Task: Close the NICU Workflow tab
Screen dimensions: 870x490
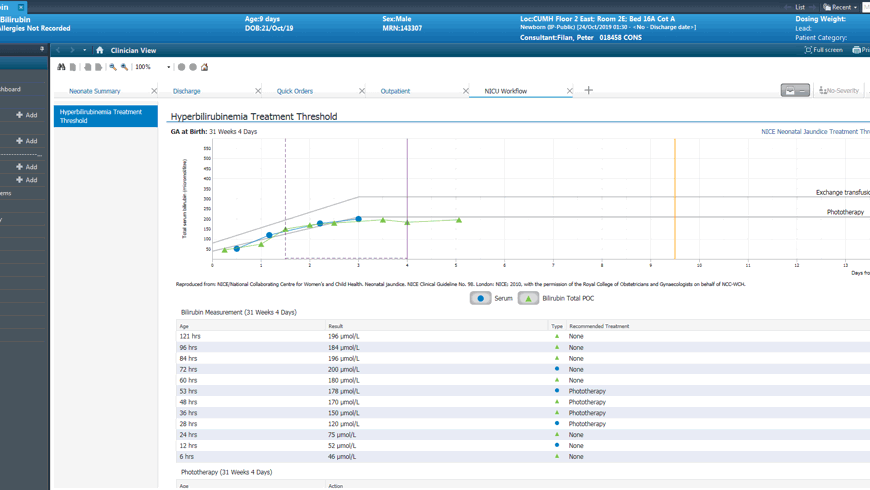Action: pos(570,91)
